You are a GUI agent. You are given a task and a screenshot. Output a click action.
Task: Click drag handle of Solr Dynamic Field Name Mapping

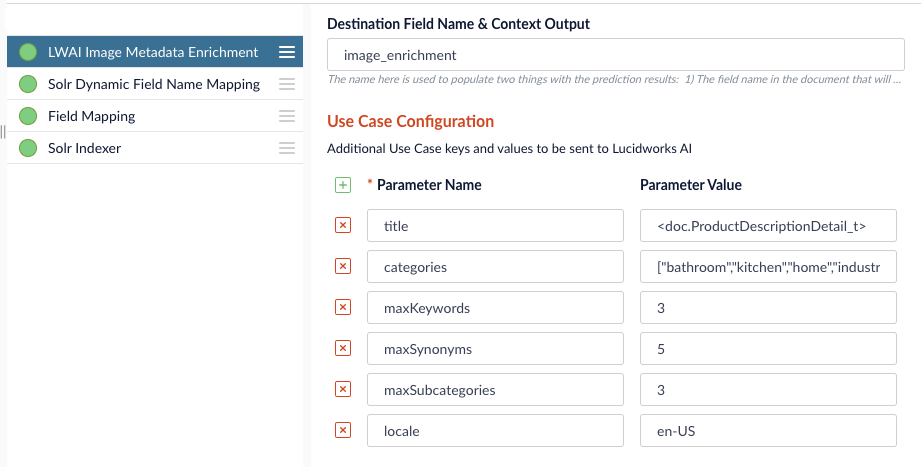coord(287,84)
